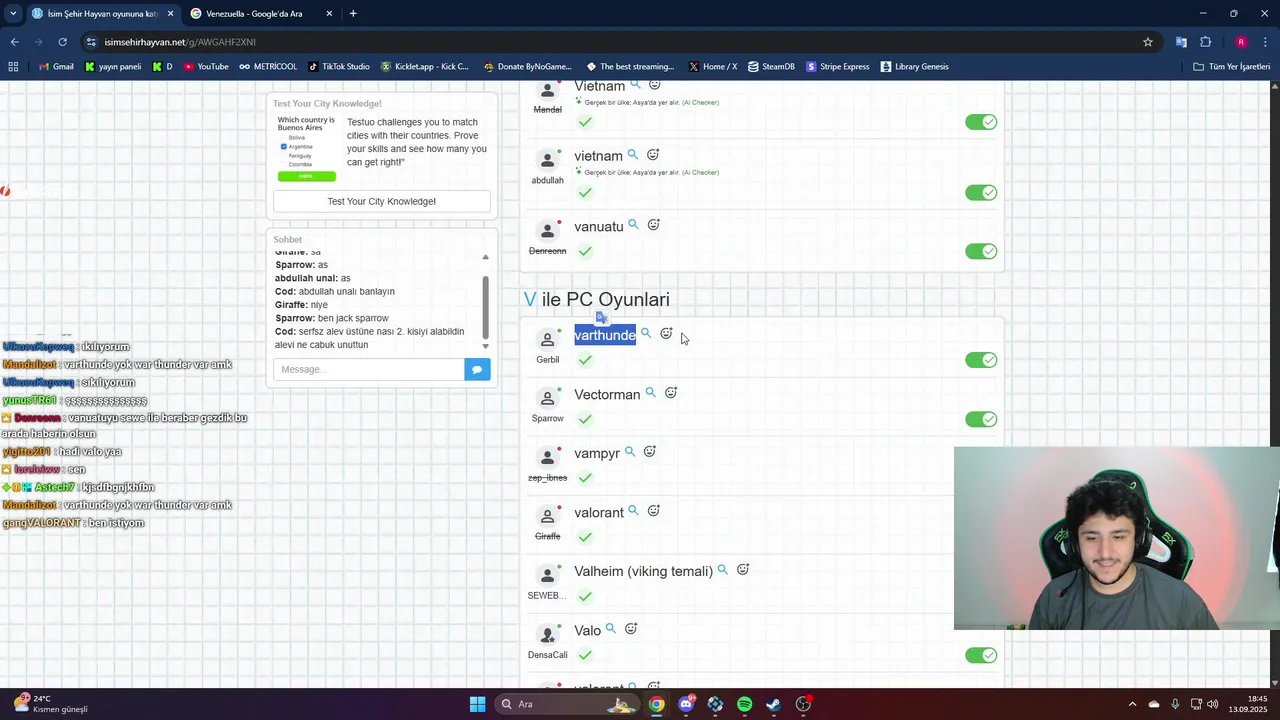Click green checkmark under valorant answer
1280x720 pixels.
(585, 537)
